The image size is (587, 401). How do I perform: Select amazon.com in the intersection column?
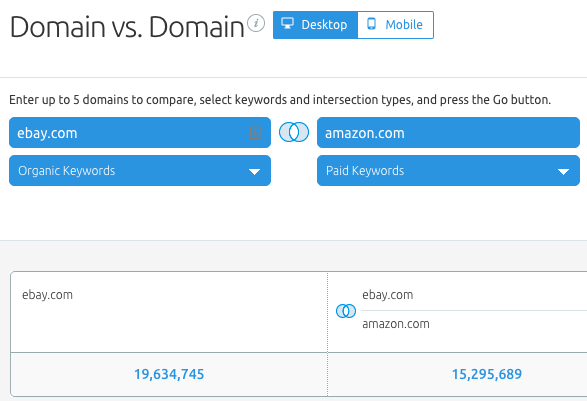[x=396, y=324]
